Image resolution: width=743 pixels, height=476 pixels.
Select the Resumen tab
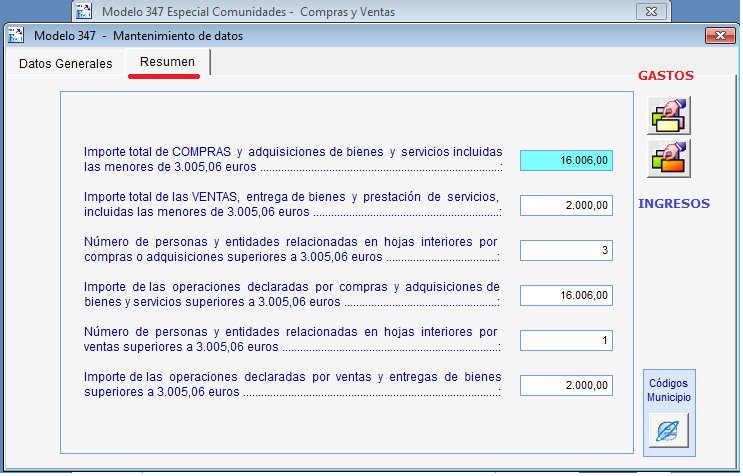point(167,63)
